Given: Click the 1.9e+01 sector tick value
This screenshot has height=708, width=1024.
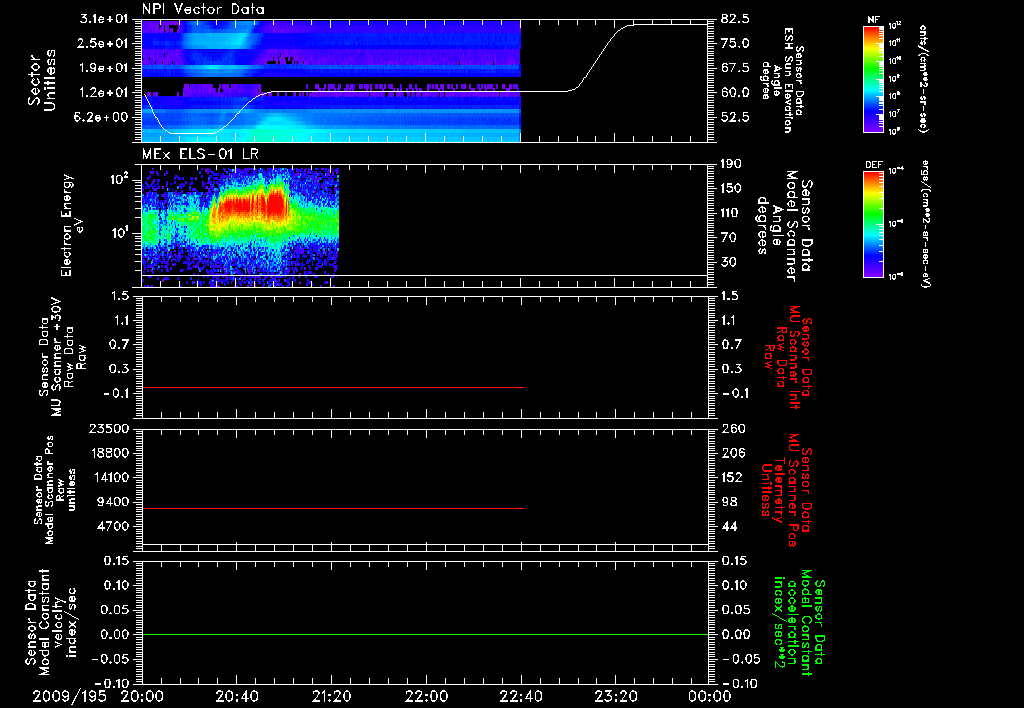Looking at the screenshot, I should (x=105, y=68).
